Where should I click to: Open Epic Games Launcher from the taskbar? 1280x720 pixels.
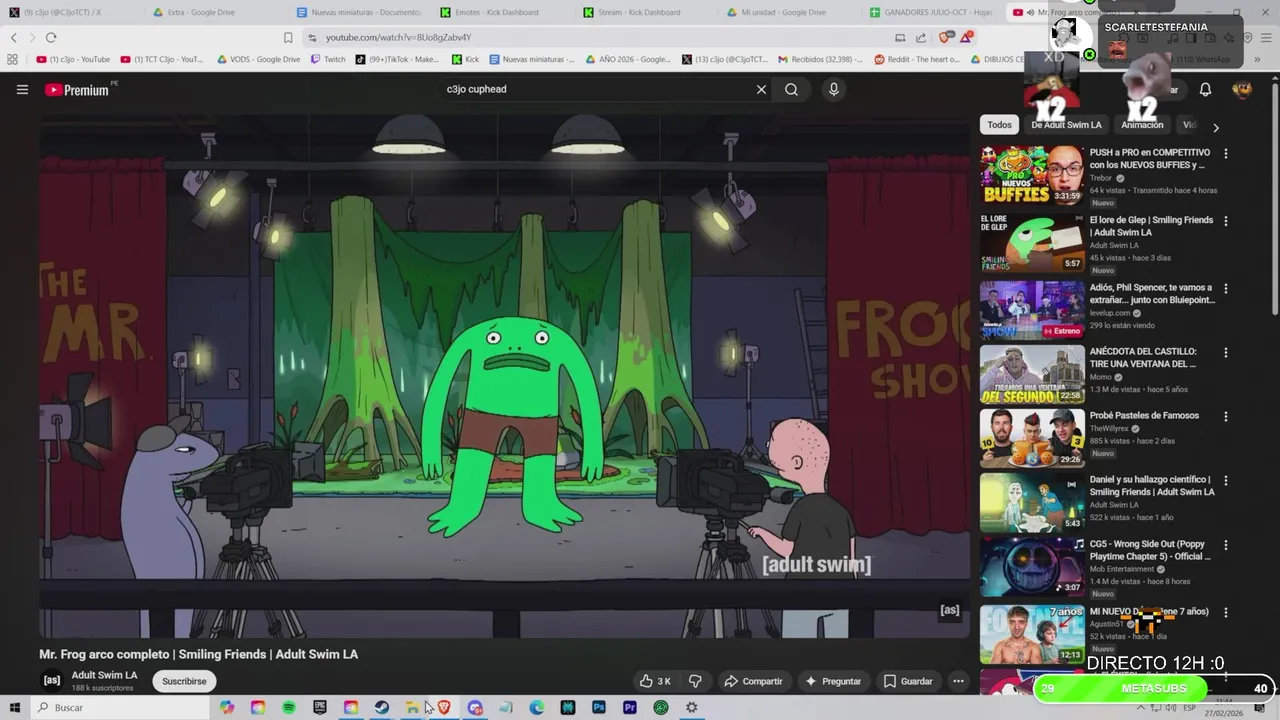(320, 707)
